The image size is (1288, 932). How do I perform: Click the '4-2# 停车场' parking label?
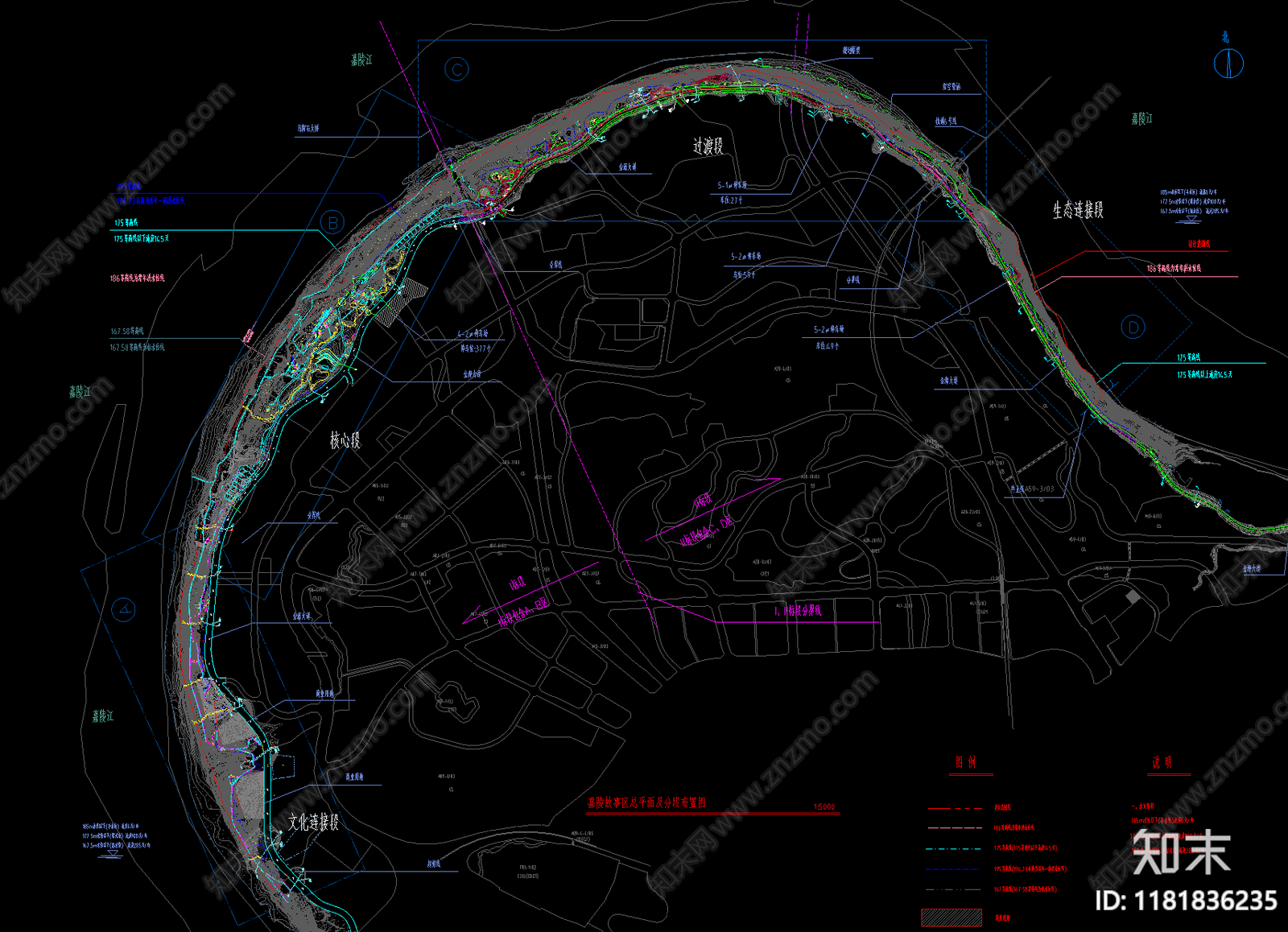pos(473,333)
